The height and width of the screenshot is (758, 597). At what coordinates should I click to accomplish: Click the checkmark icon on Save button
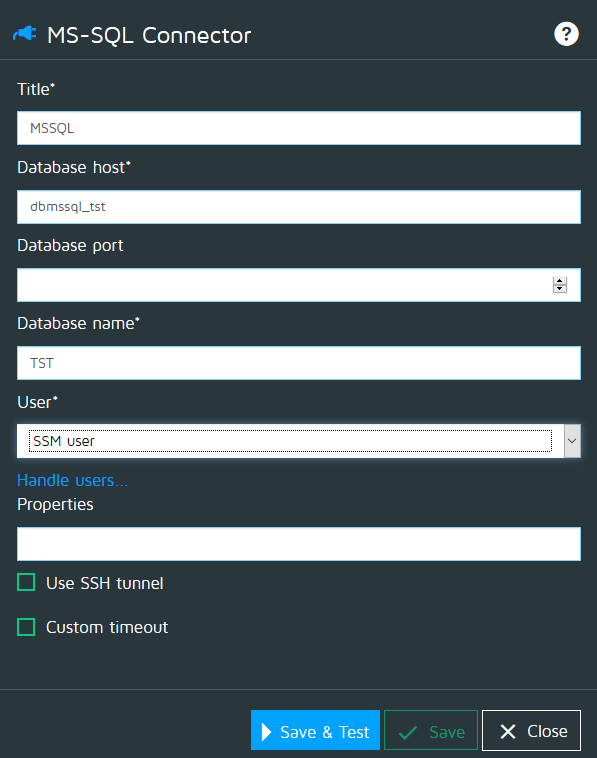(408, 732)
